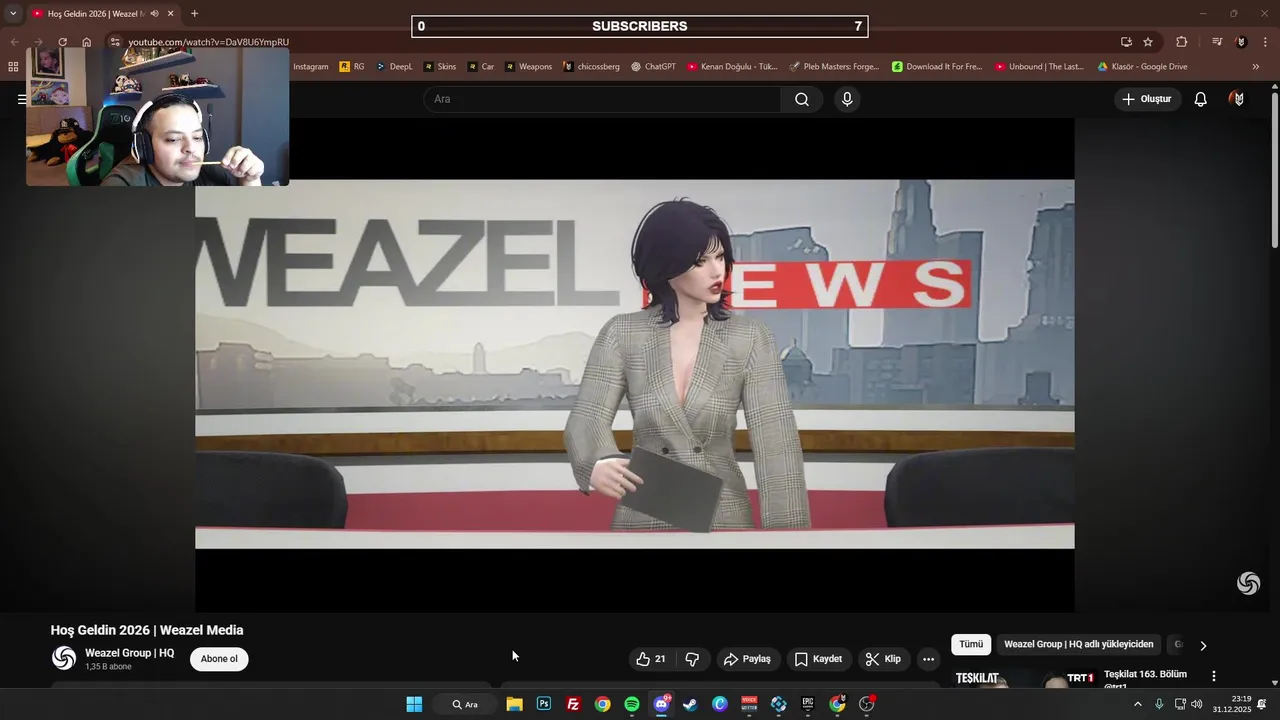This screenshot has width=1280, height=720.
Task: Click the YouTube search field labeled Ara
Action: 602,99
